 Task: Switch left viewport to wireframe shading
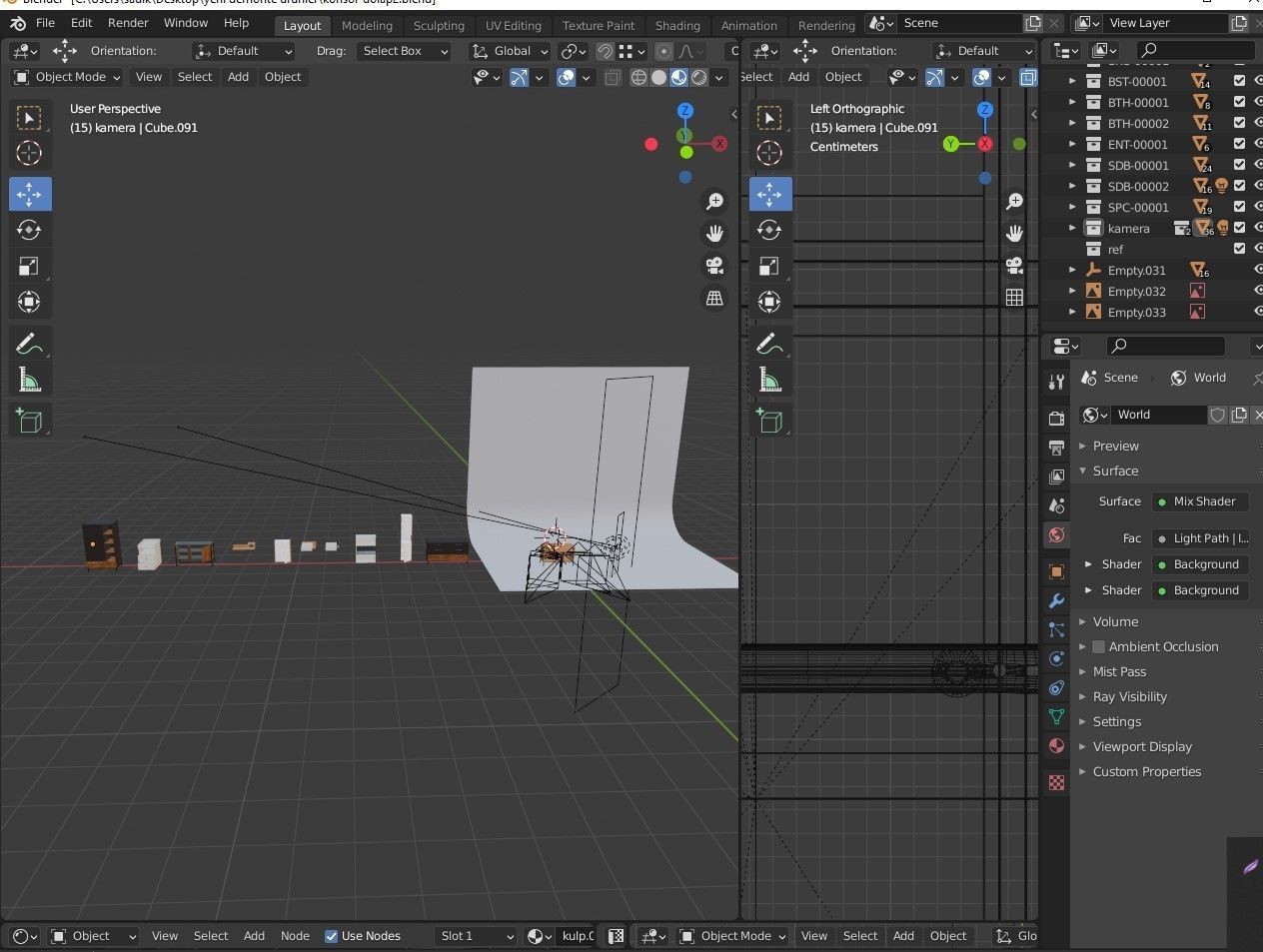click(x=638, y=77)
